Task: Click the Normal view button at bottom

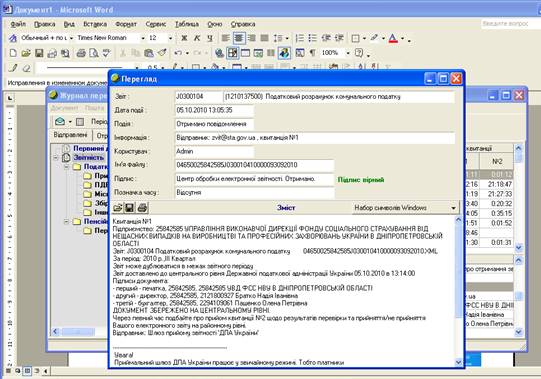Action: pyautogui.click(x=9, y=371)
